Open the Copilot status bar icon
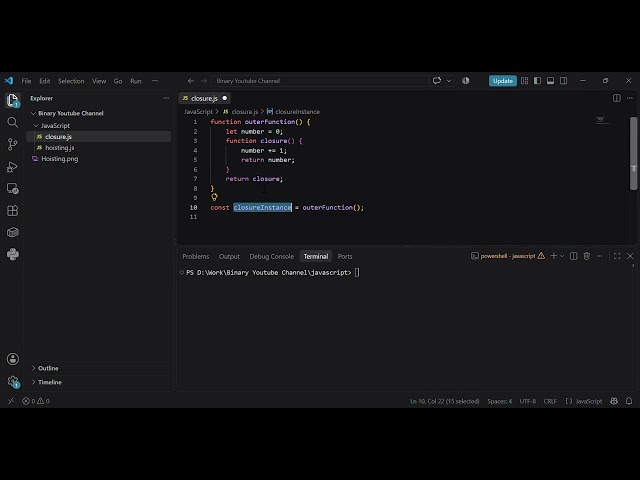The image size is (640, 480). pyautogui.click(x=614, y=401)
